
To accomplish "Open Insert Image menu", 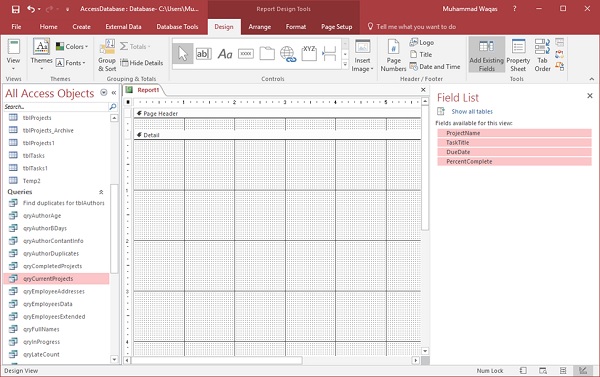I will [362, 55].
